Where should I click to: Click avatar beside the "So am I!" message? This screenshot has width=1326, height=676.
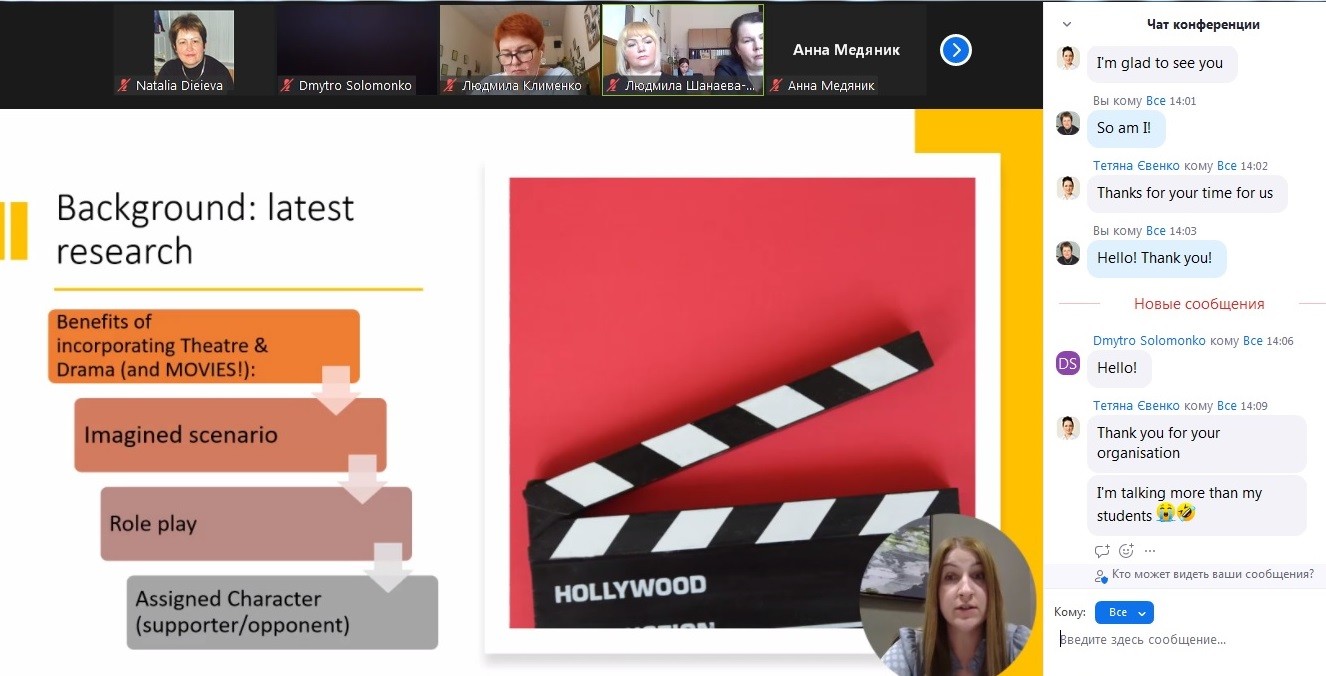click(1068, 123)
